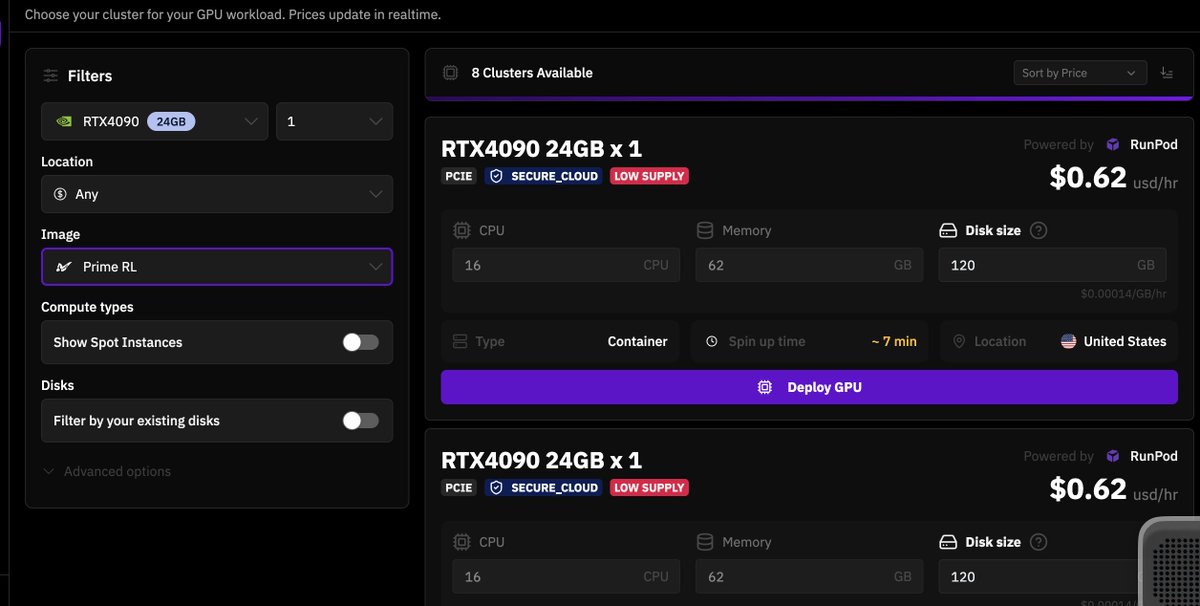This screenshot has height=606, width=1200.
Task: Click the United States flag icon
Action: click(1068, 342)
